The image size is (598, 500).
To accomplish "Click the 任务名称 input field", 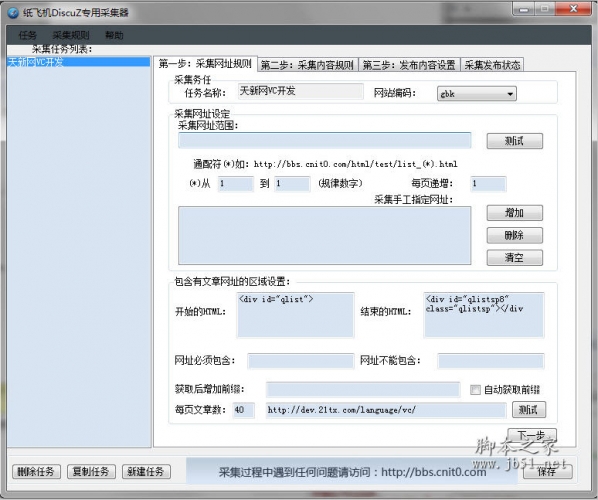I will [x=301, y=92].
